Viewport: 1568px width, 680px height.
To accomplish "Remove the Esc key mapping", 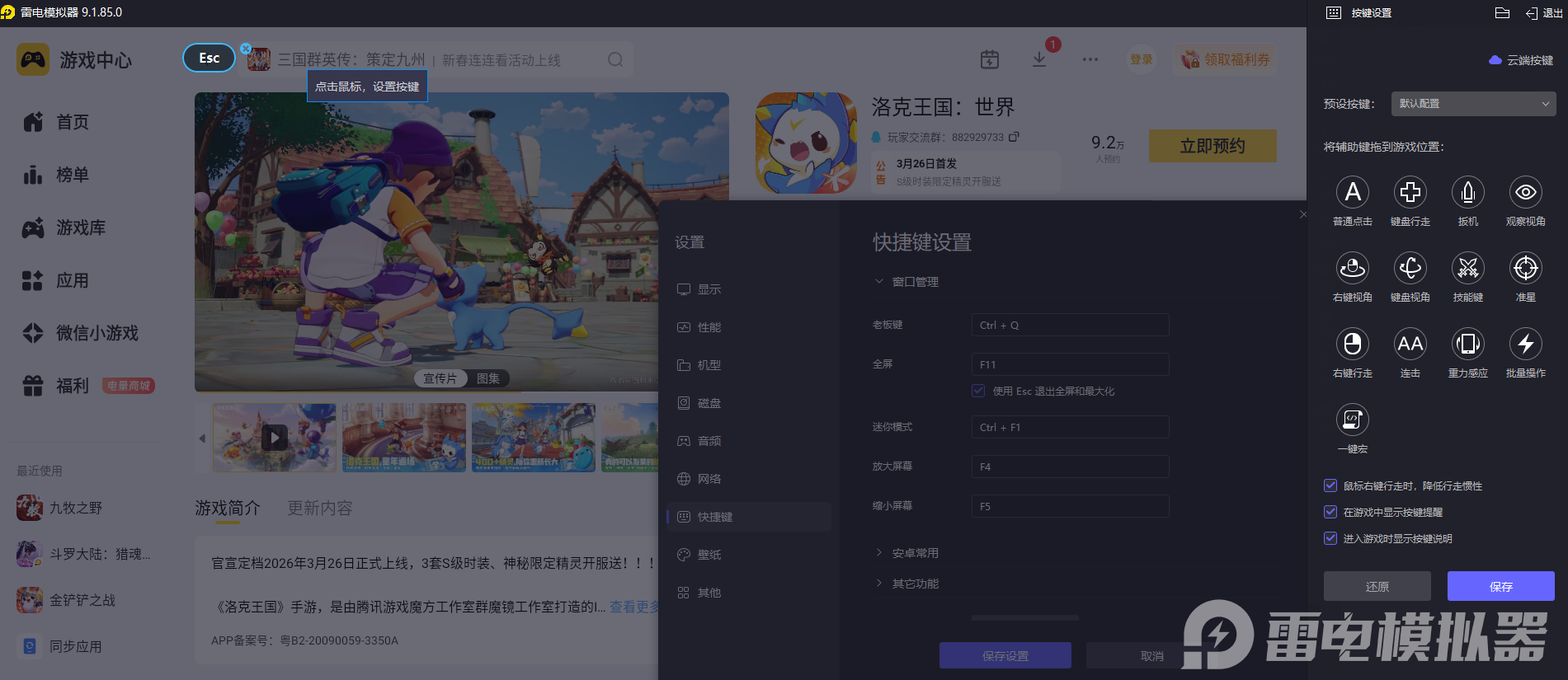I will point(246,49).
